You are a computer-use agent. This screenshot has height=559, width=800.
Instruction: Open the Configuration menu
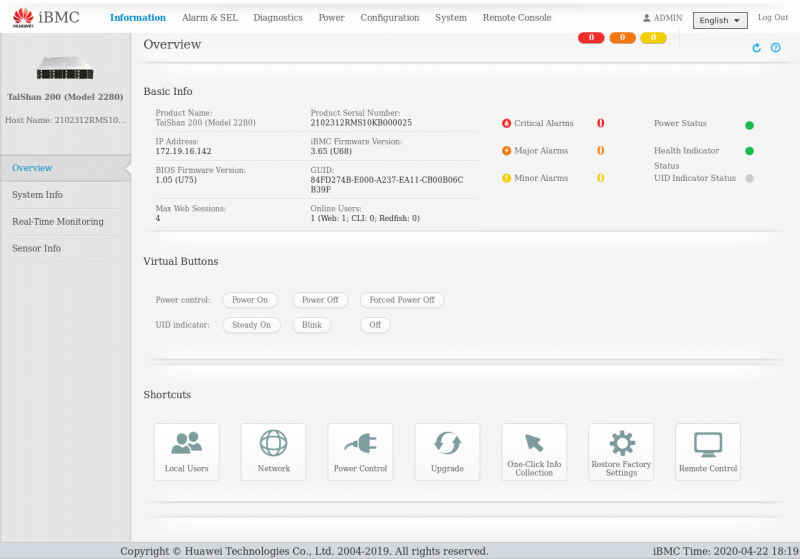tap(390, 17)
